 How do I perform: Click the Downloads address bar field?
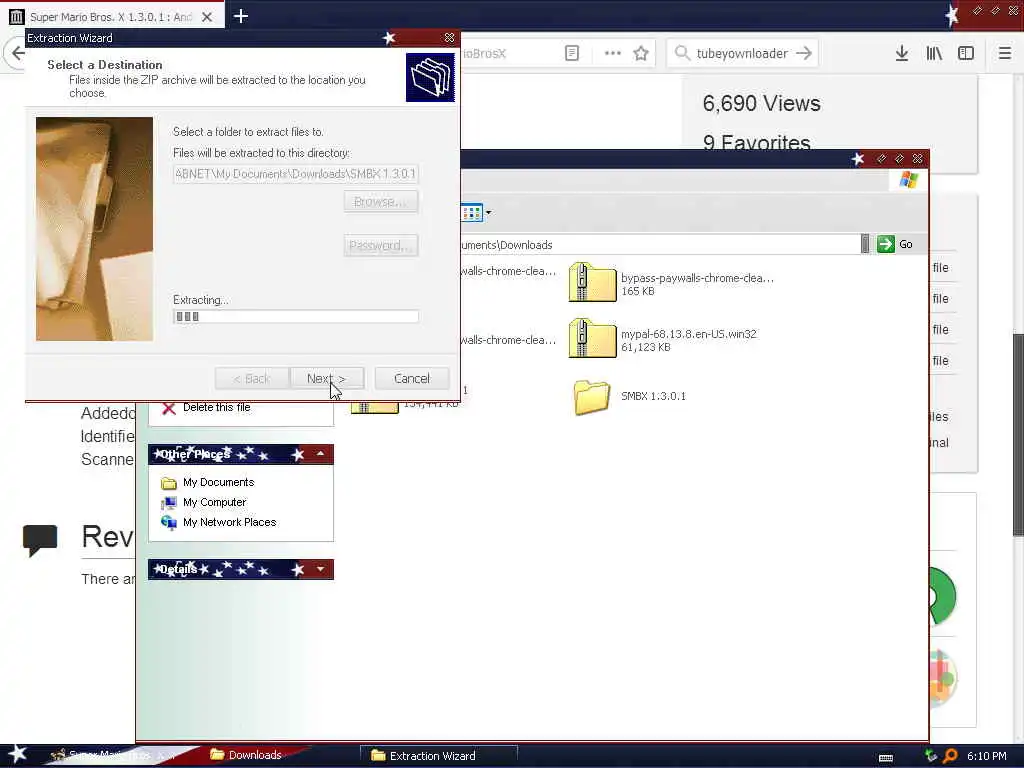pyautogui.click(x=660, y=244)
